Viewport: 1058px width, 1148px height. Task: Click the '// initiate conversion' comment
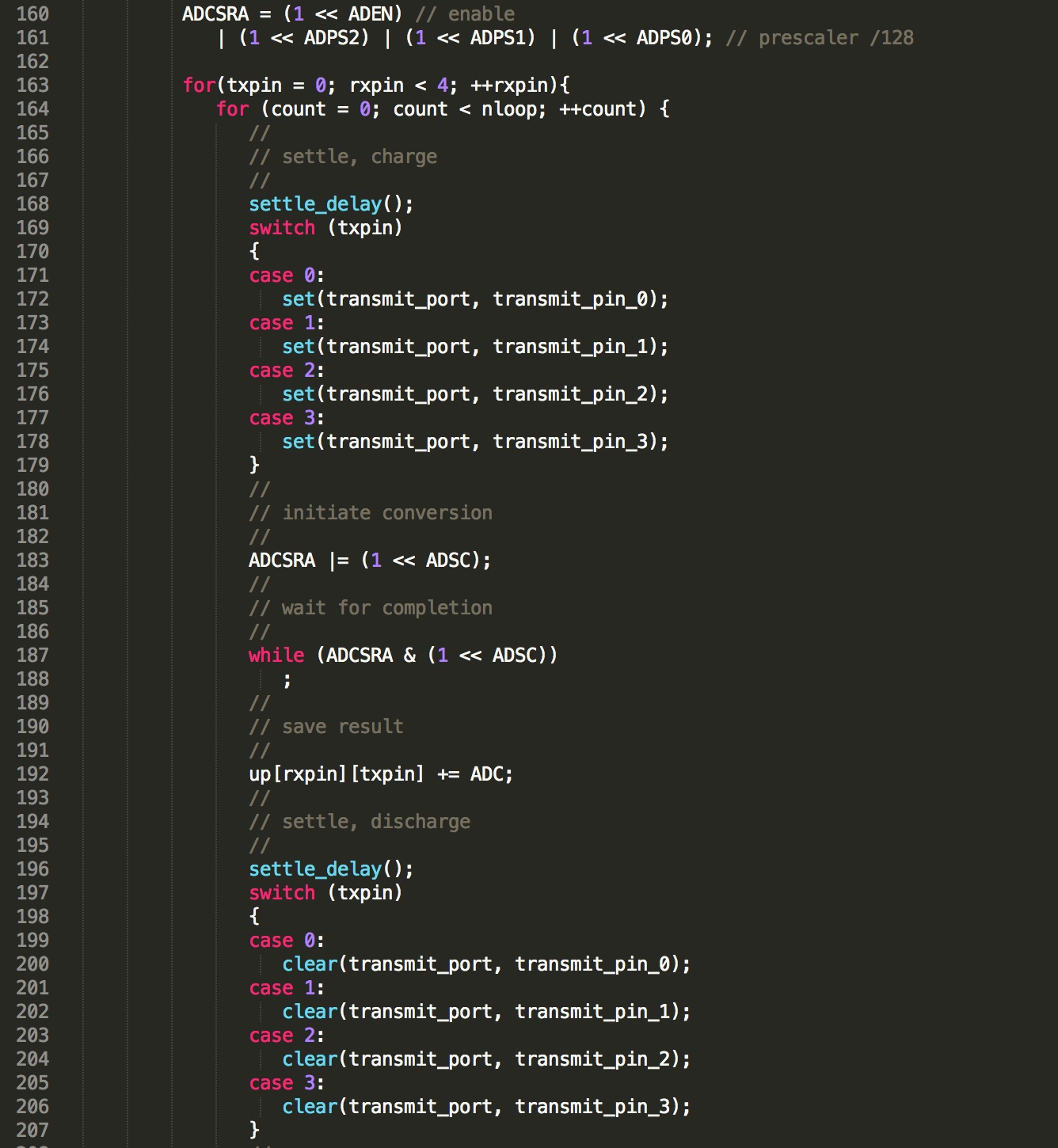point(371,513)
